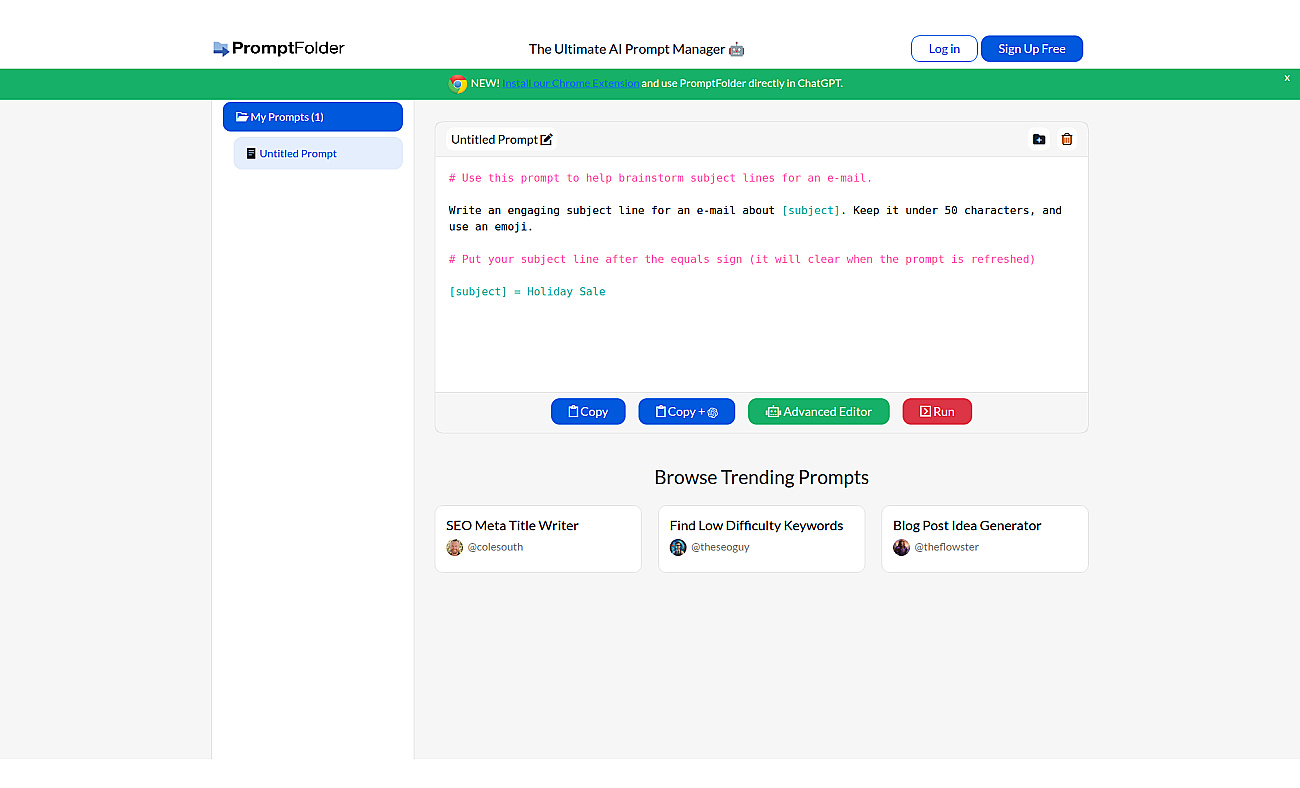Click the Log in button
1300x788 pixels.
point(944,49)
